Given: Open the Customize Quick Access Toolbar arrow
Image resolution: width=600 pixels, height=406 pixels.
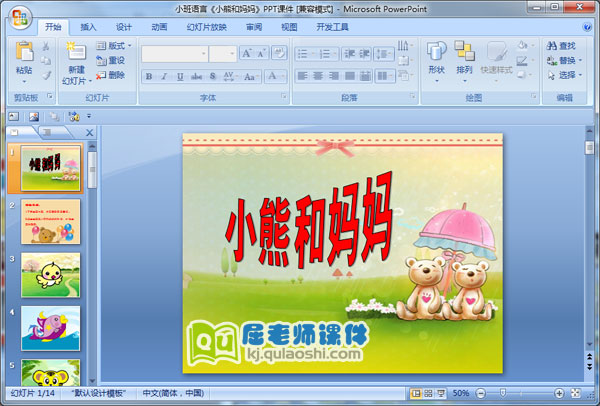Looking at the screenshot, I should click(89, 116).
